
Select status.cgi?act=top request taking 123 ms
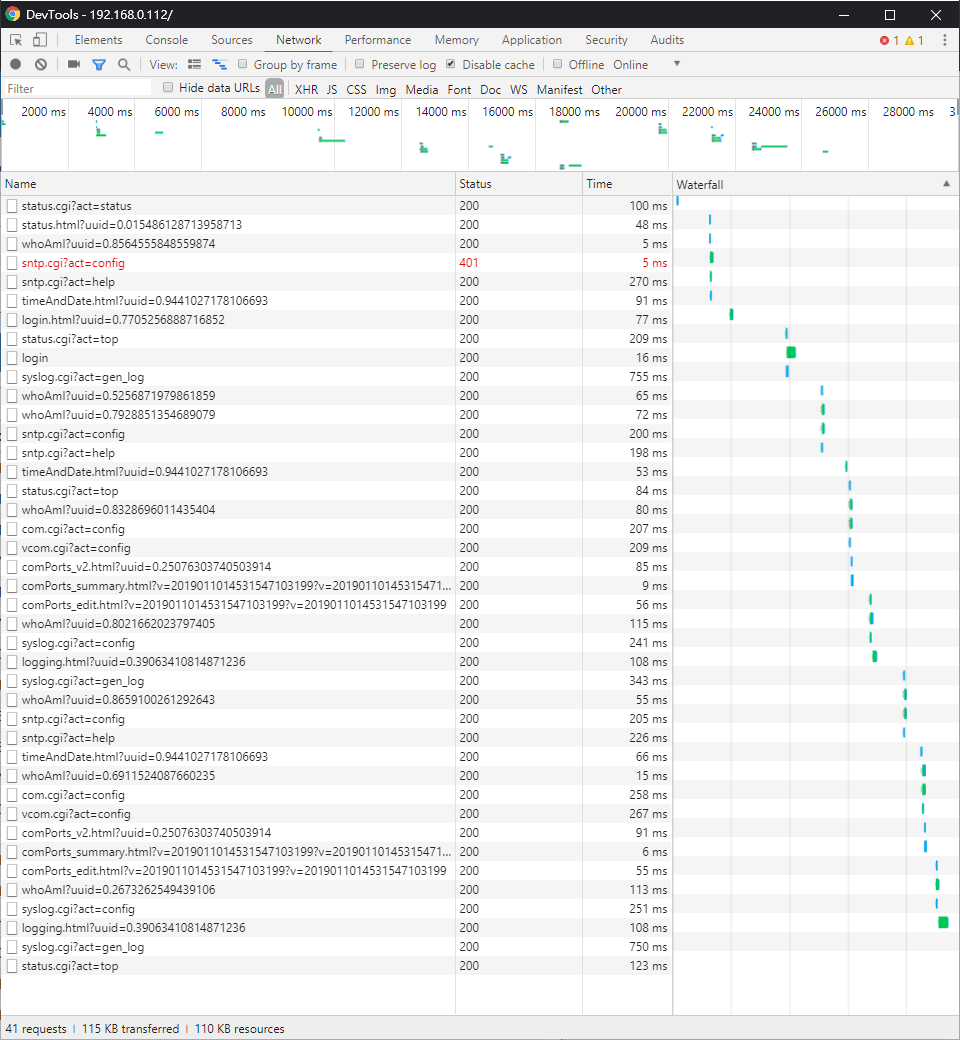tap(336, 966)
